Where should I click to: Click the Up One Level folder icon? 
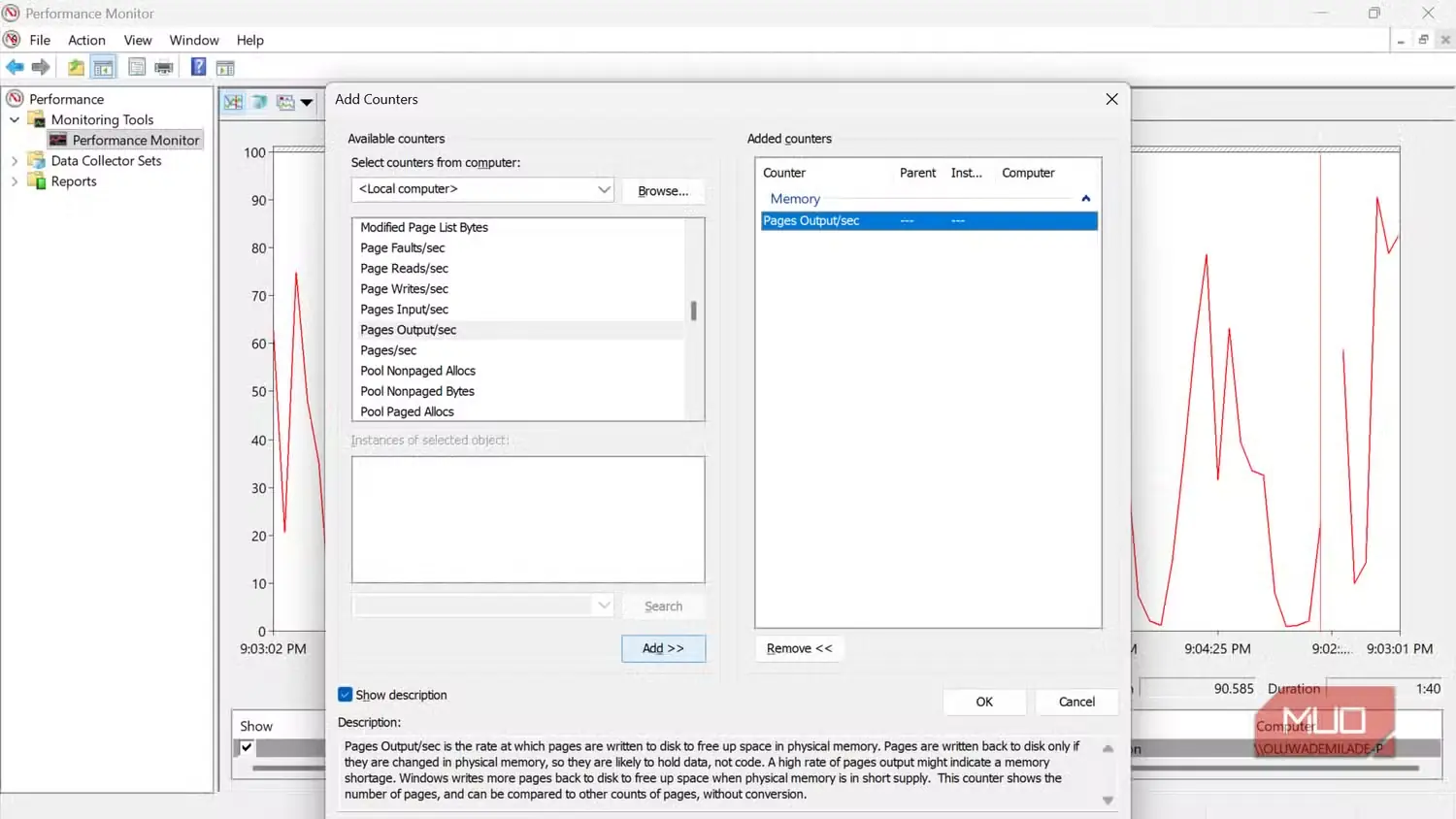tap(76, 67)
